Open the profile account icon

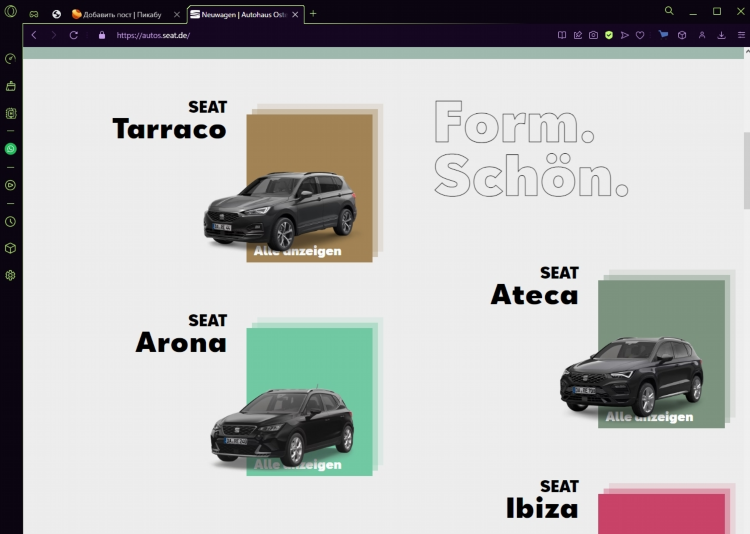coord(702,35)
